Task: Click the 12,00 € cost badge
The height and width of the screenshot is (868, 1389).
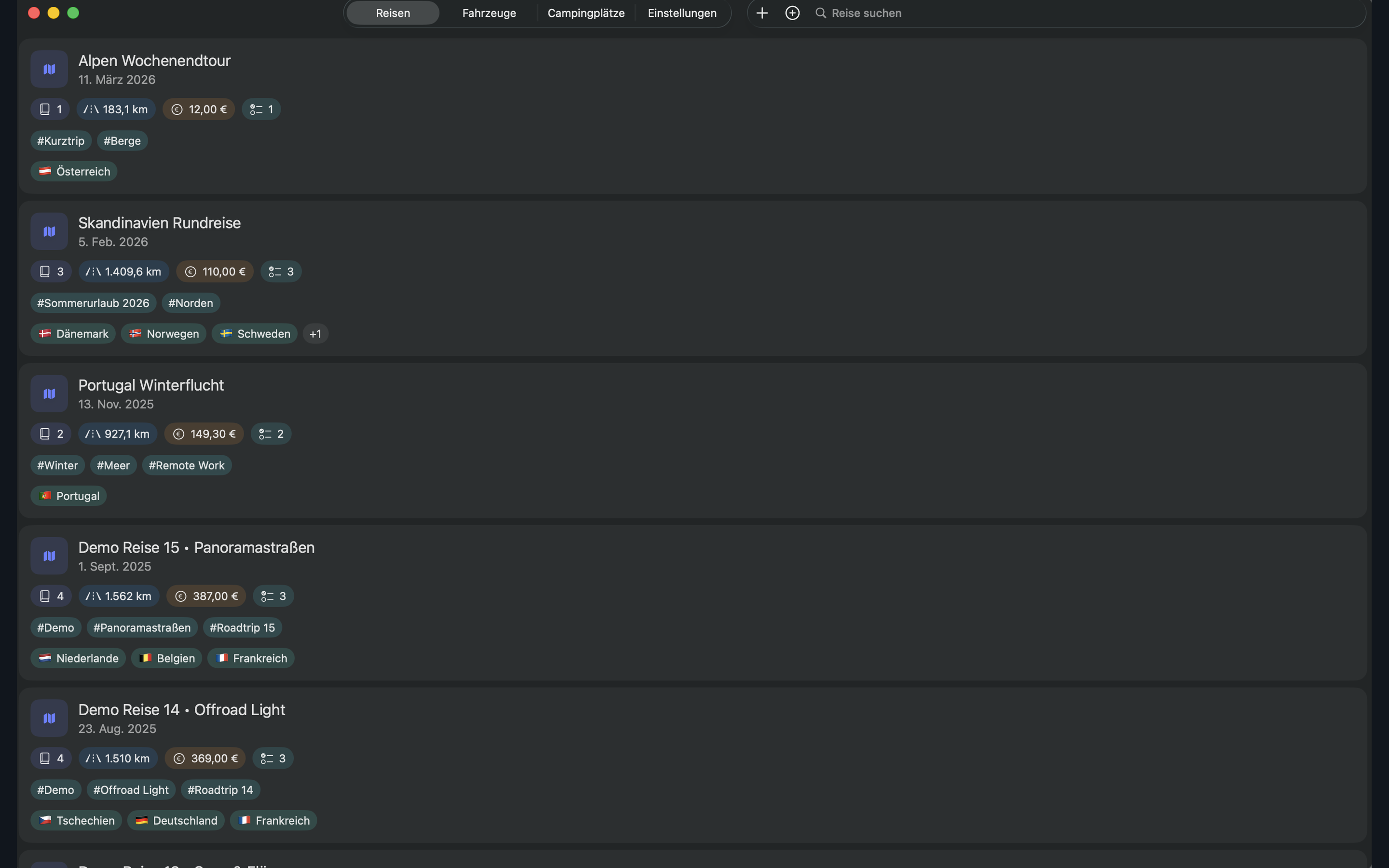Action: [x=199, y=109]
